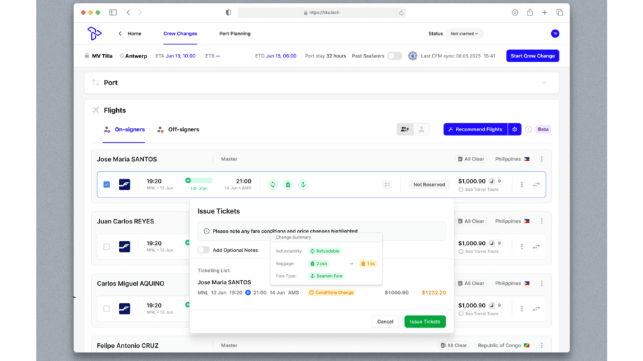
Task: Click the seat count badge in Santos row
Action: tap(495, 181)
